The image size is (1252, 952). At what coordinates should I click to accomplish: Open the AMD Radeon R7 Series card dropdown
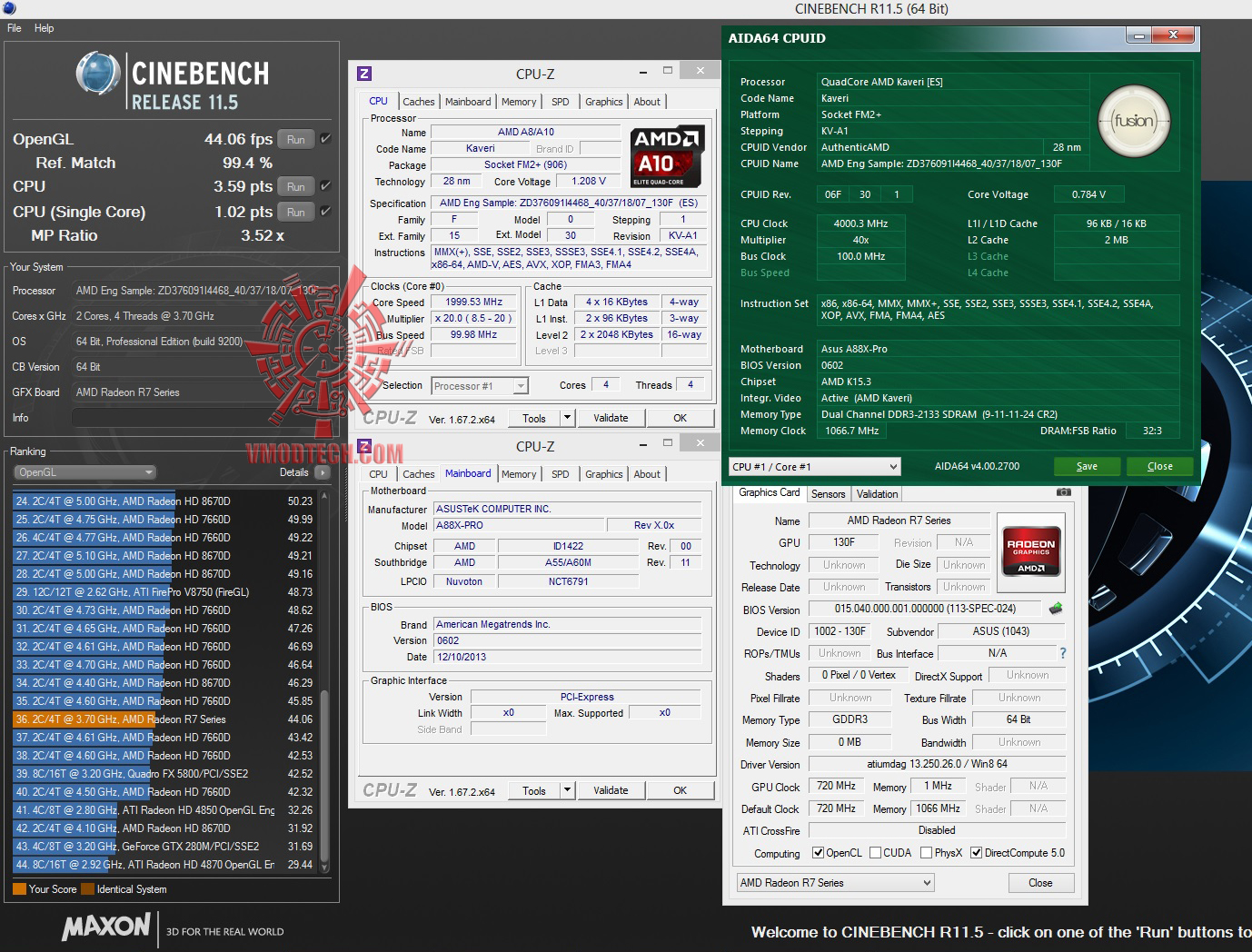pyautogui.click(x=836, y=883)
